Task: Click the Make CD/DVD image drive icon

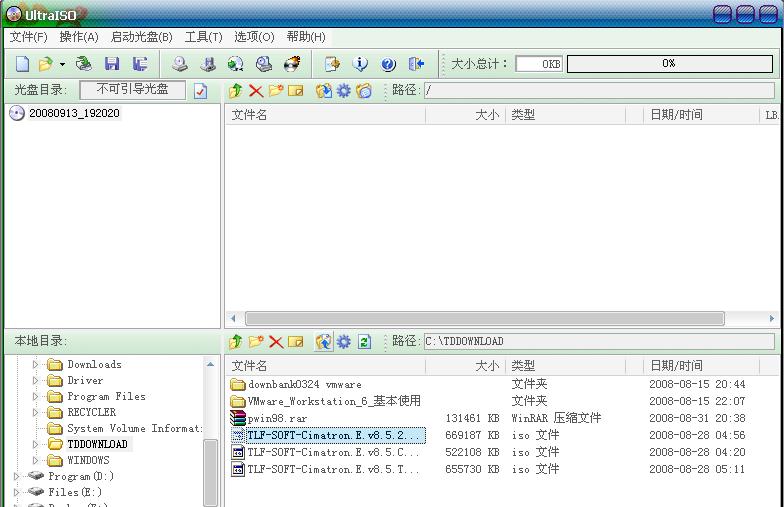Action: click(x=180, y=64)
